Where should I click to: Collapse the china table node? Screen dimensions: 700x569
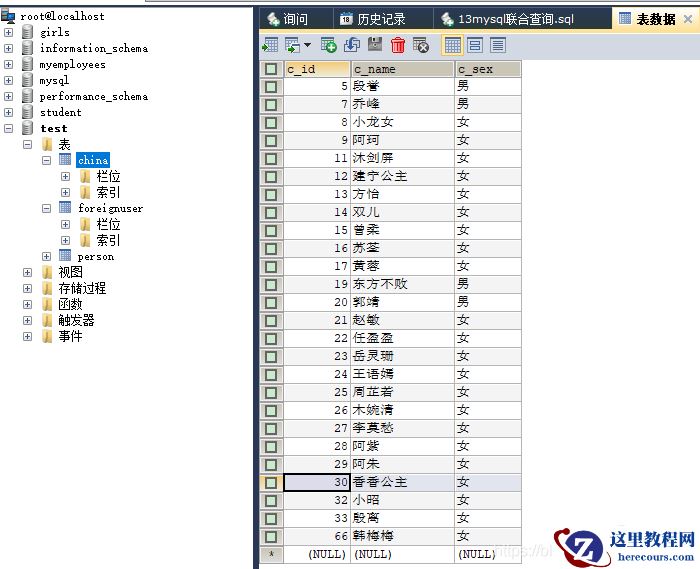tap(46, 160)
